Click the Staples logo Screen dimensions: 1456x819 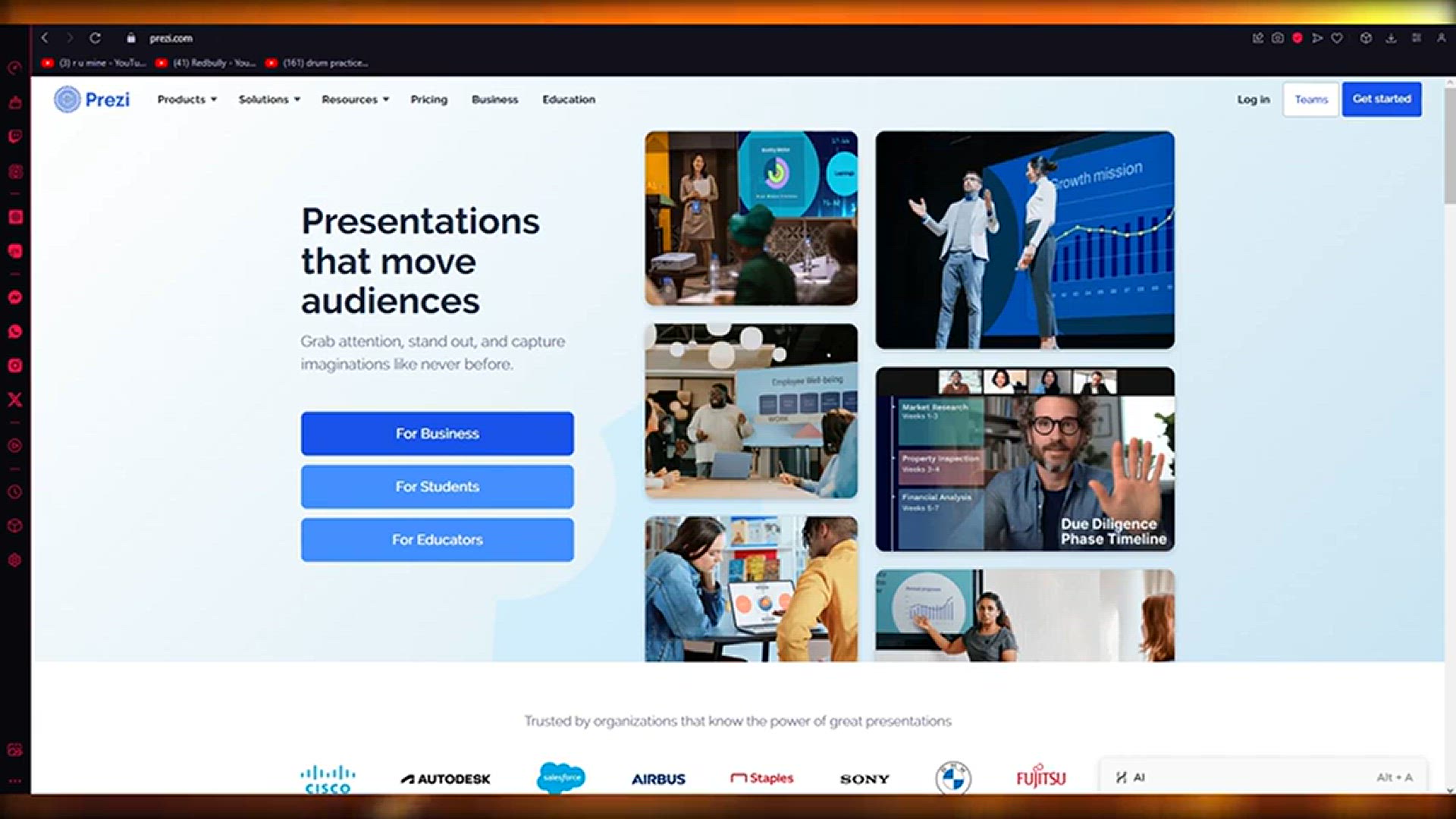(761, 778)
